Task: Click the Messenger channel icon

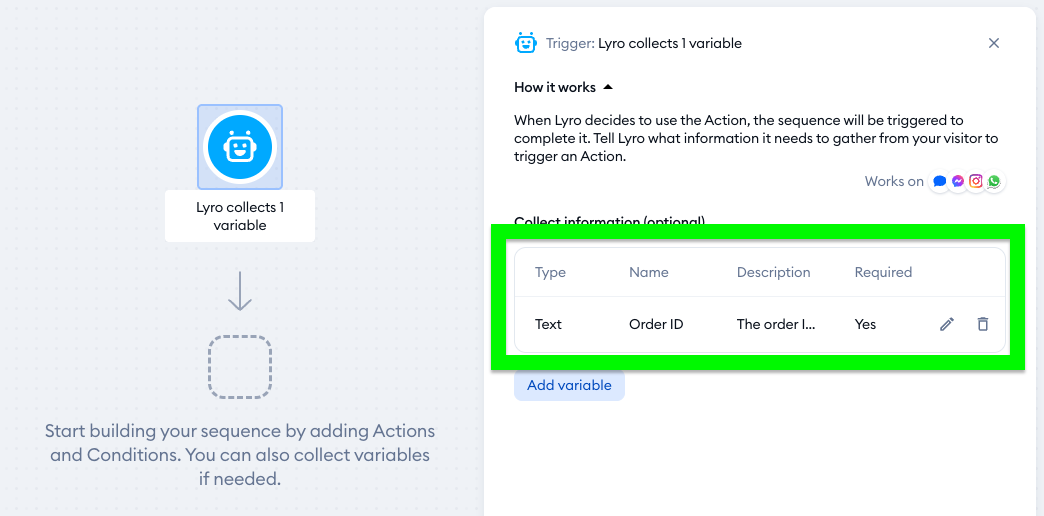Action: pos(958,182)
